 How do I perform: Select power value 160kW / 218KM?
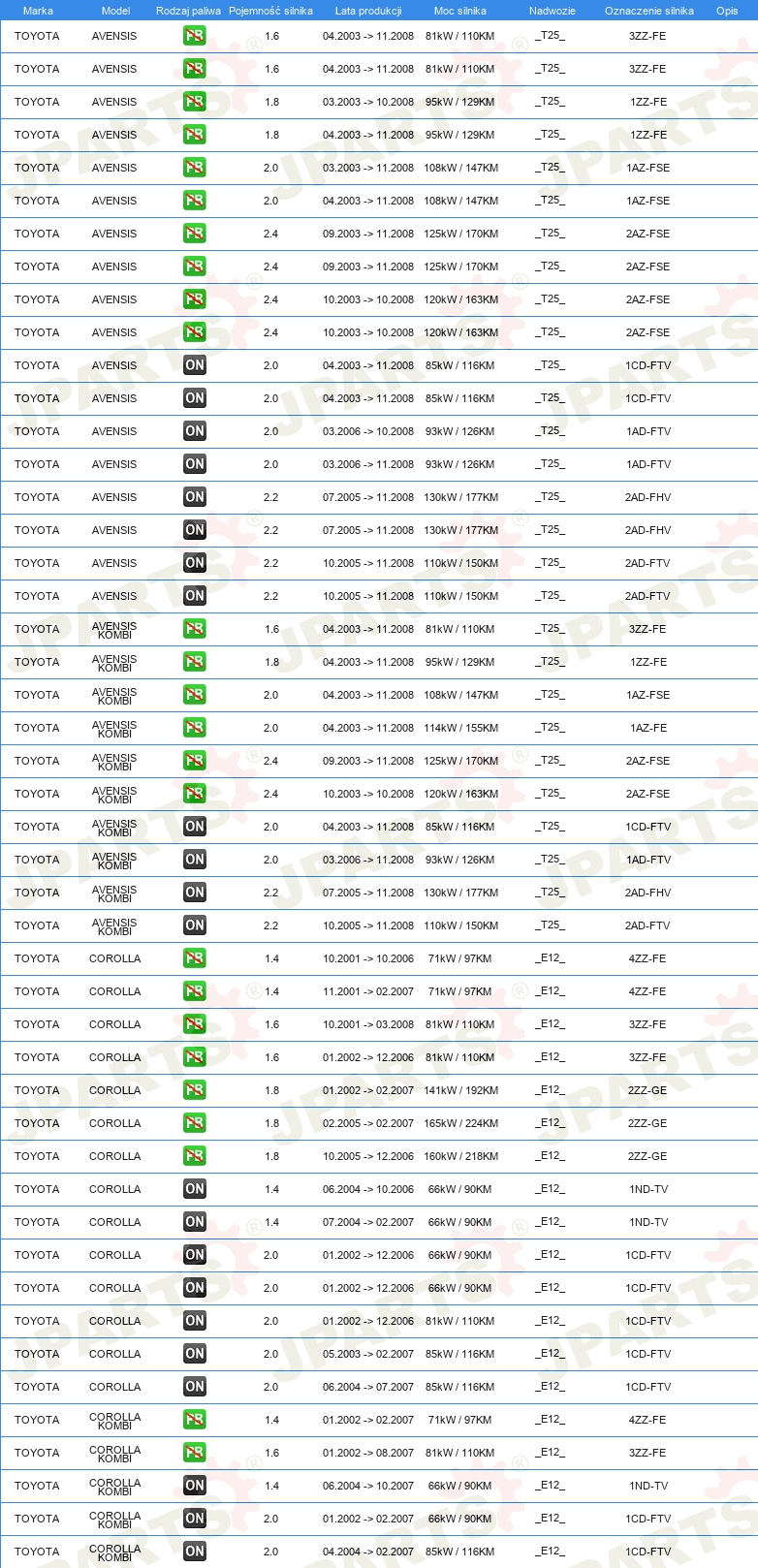(x=461, y=1156)
